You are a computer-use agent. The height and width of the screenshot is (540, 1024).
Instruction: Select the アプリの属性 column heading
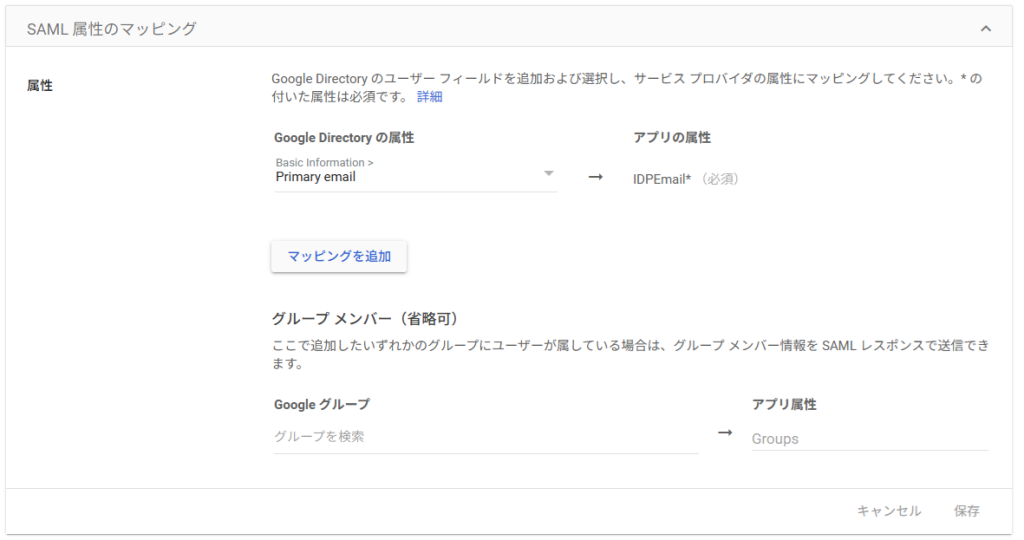671,138
